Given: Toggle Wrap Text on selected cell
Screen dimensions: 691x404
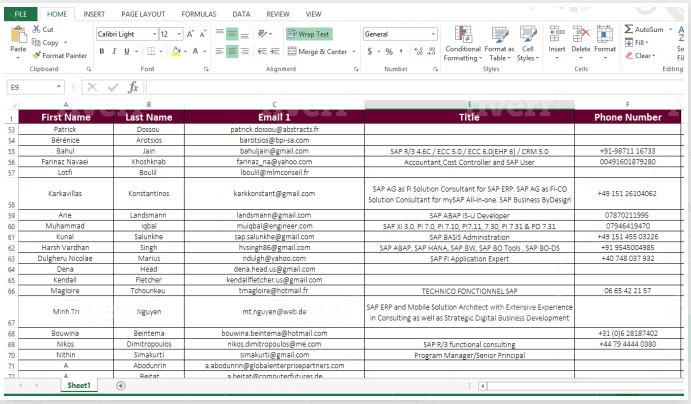Looking at the screenshot, I should (x=308, y=34).
